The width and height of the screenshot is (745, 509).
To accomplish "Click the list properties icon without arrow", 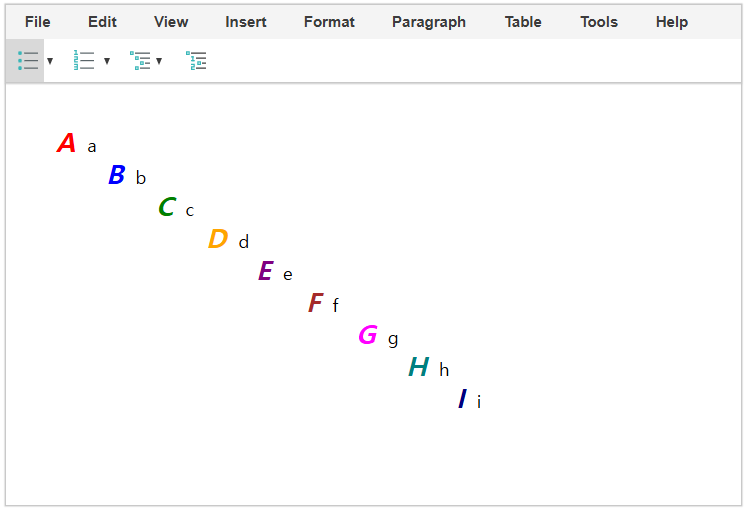I will (x=196, y=61).
